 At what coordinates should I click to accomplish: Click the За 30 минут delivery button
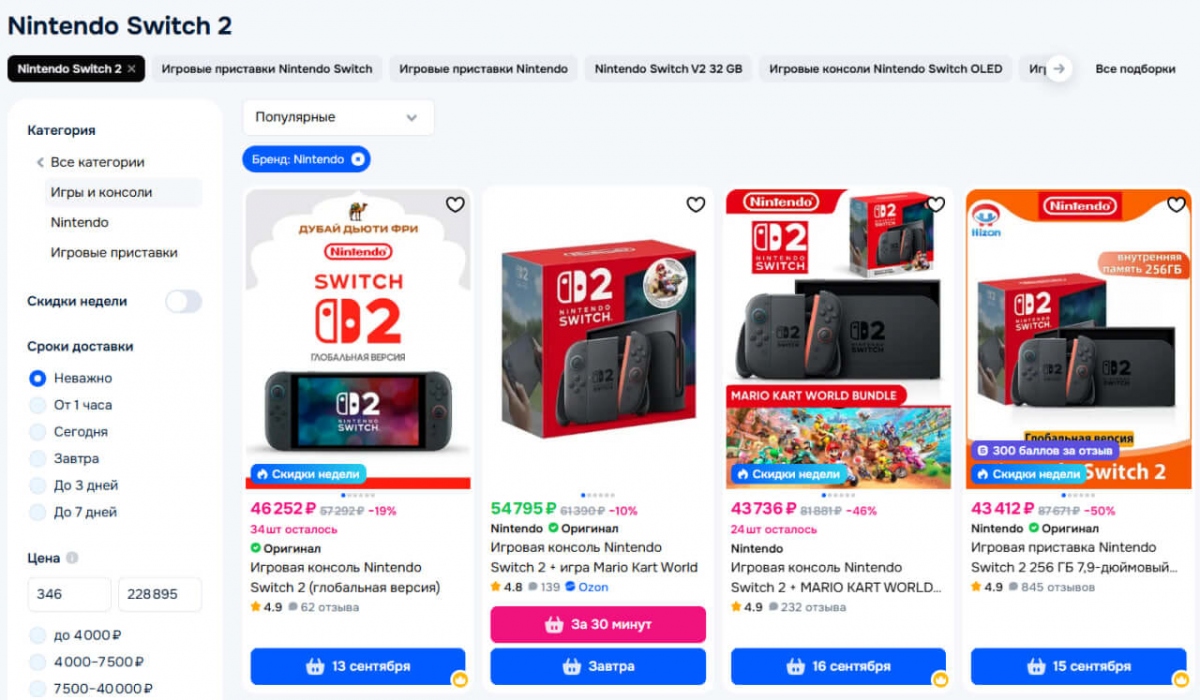pos(597,623)
